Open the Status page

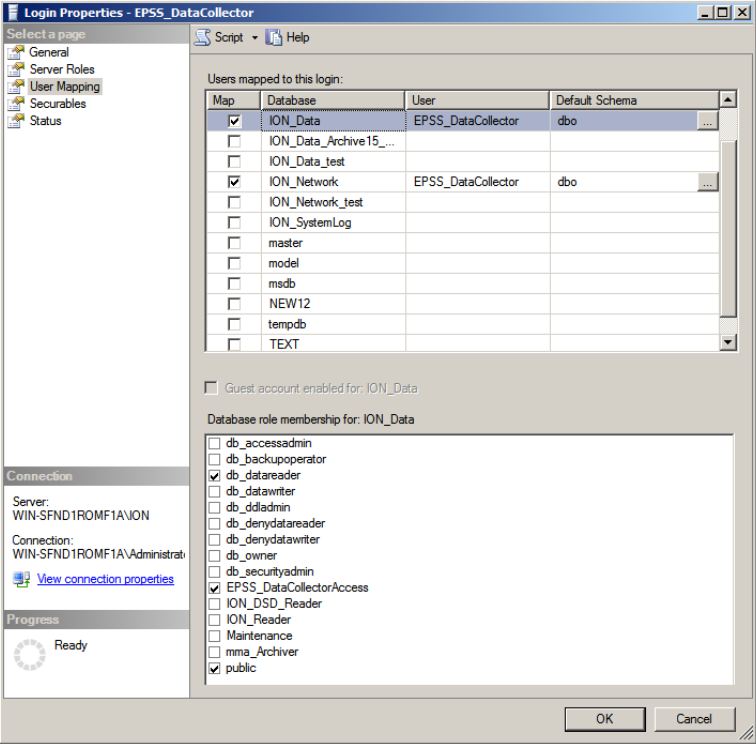(x=45, y=121)
